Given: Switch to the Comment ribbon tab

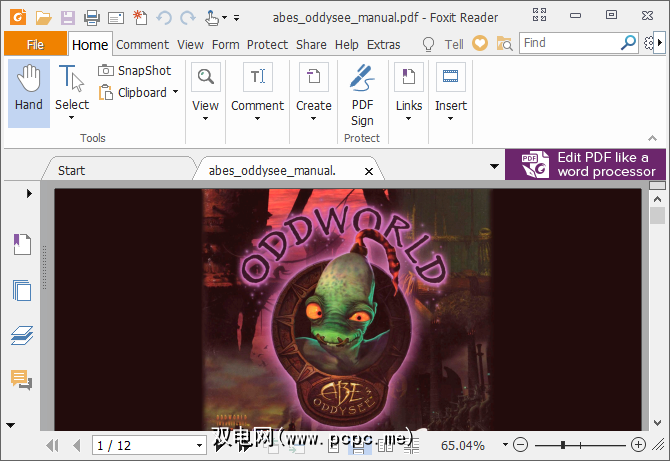Looking at the screenshot, I should [x=142, y=44].
